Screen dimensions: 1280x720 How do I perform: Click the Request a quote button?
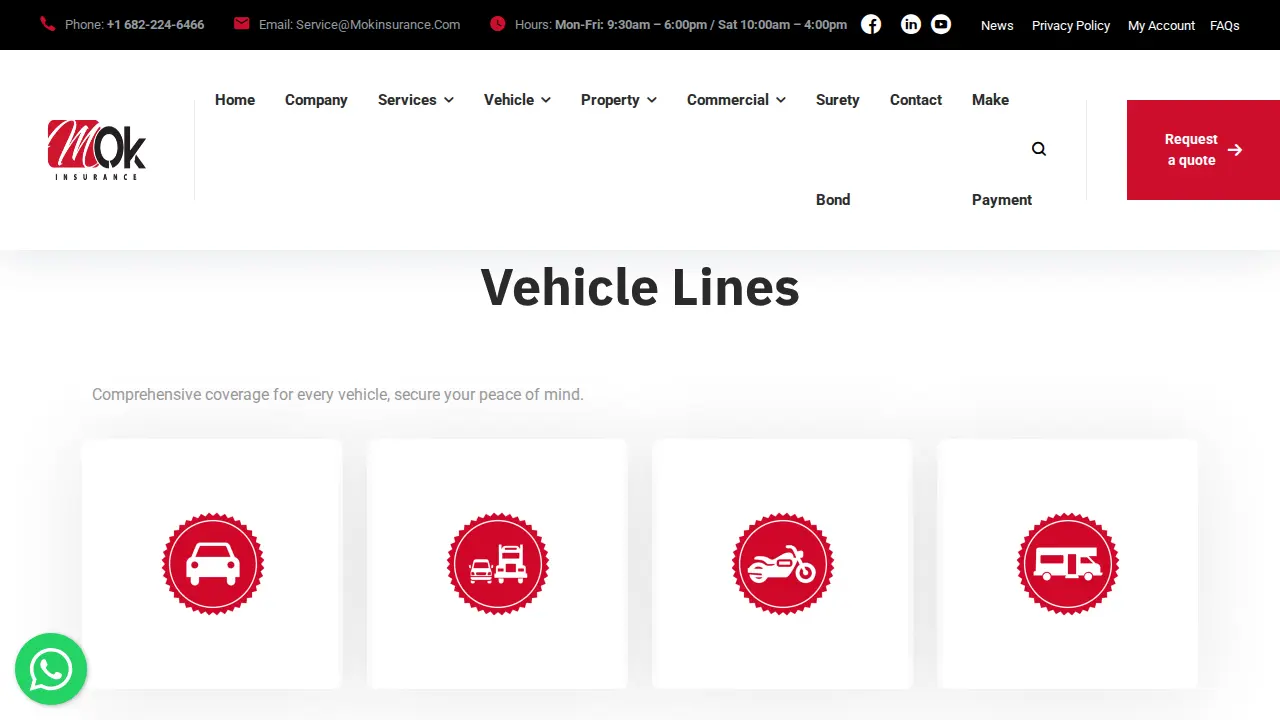(x=1203, y=150)
